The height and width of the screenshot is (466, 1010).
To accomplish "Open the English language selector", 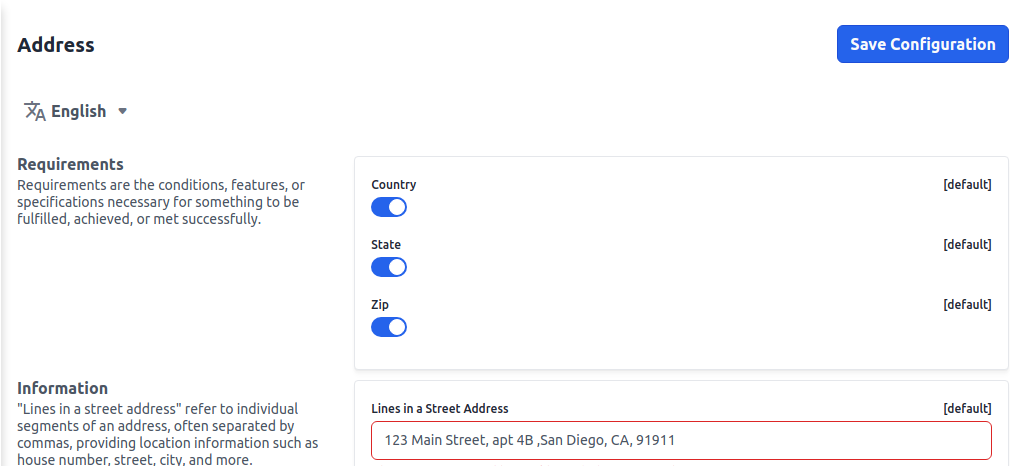I will pos(78,111).
